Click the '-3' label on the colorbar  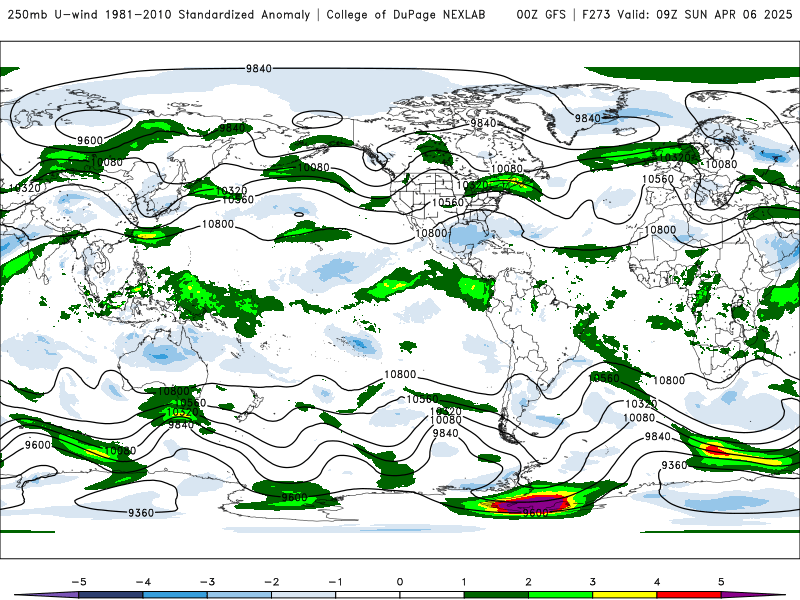click(x=207, y=582)
